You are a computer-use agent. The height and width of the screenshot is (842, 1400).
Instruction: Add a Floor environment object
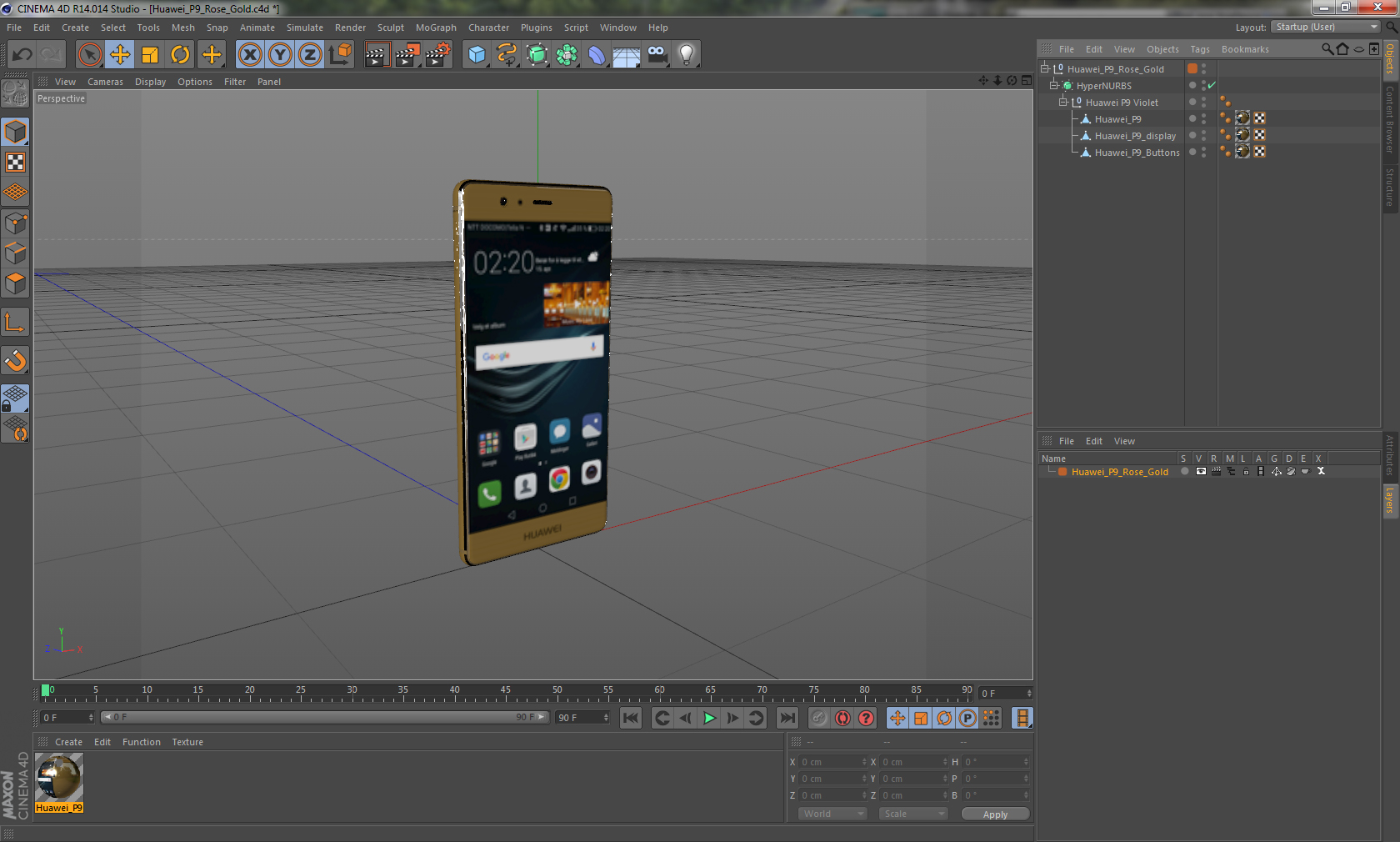click(627, 55)
